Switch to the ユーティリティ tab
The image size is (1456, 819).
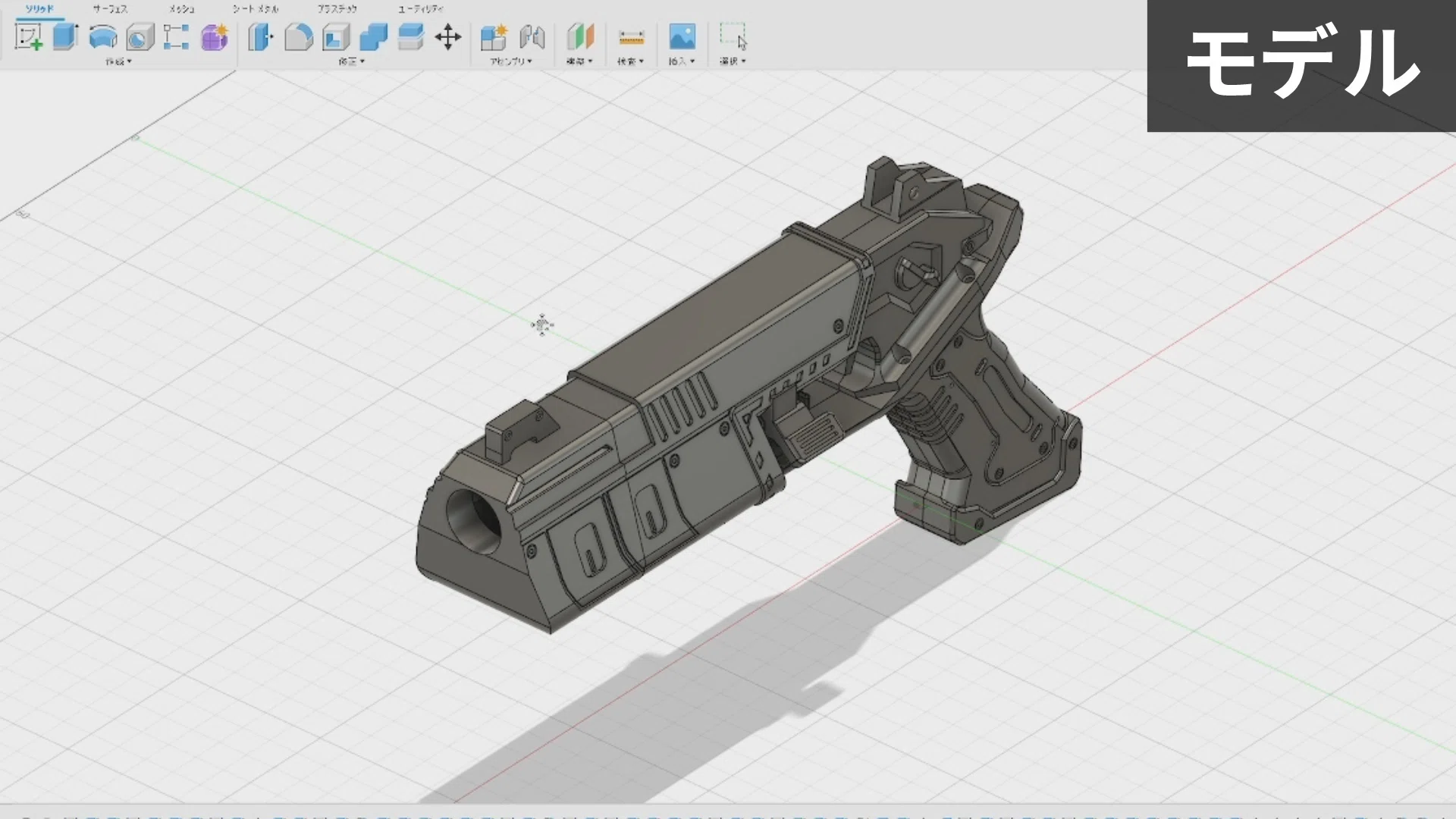[421, 9]
